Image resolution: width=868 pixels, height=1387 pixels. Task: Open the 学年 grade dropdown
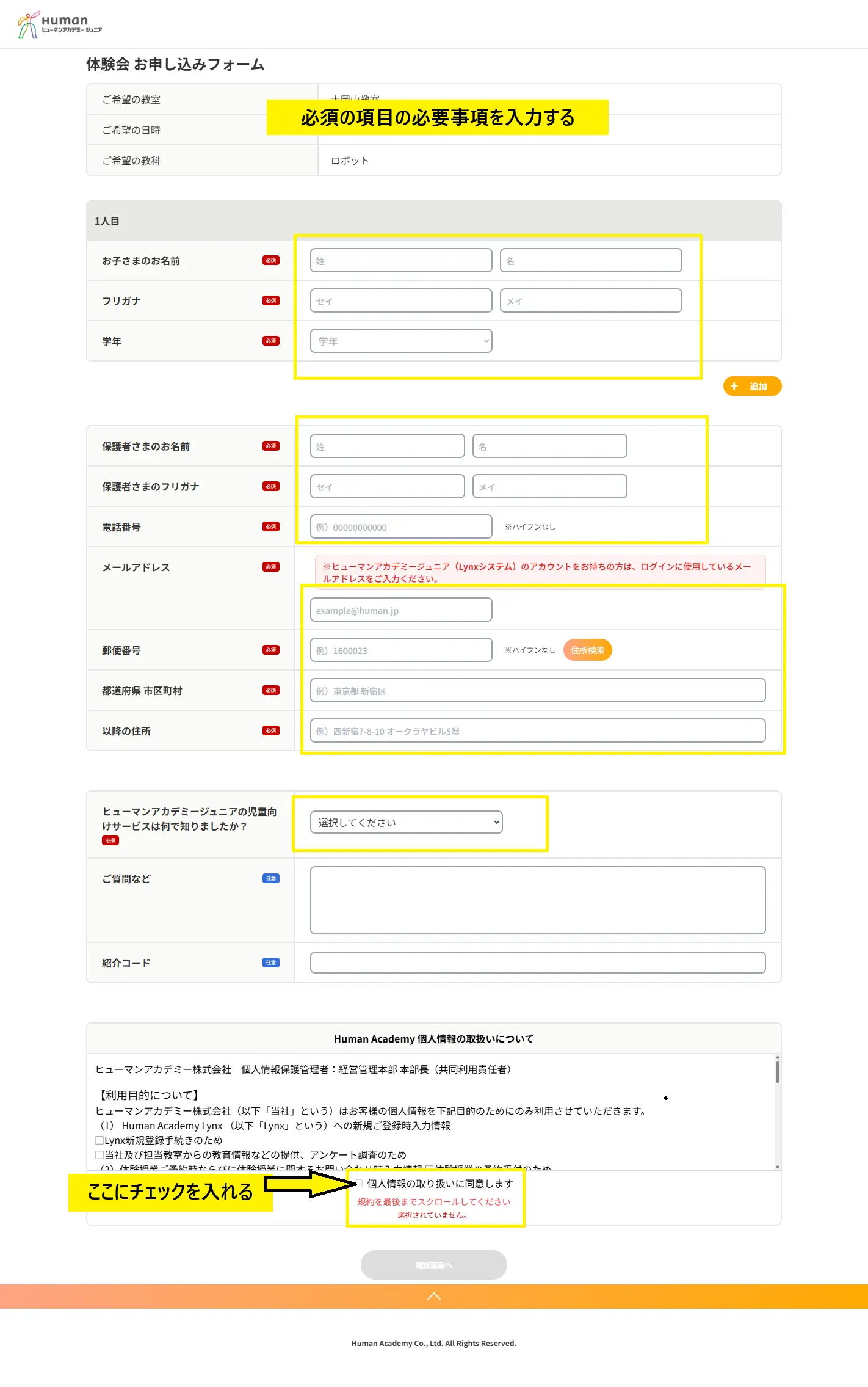point(401,341)
